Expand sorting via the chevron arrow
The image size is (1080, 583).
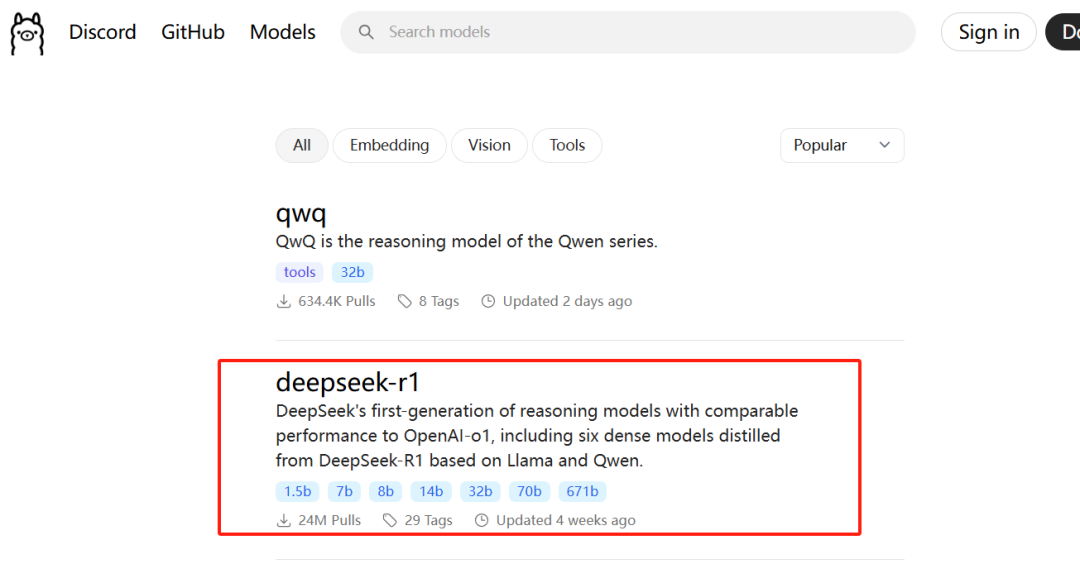coord(884,145)
